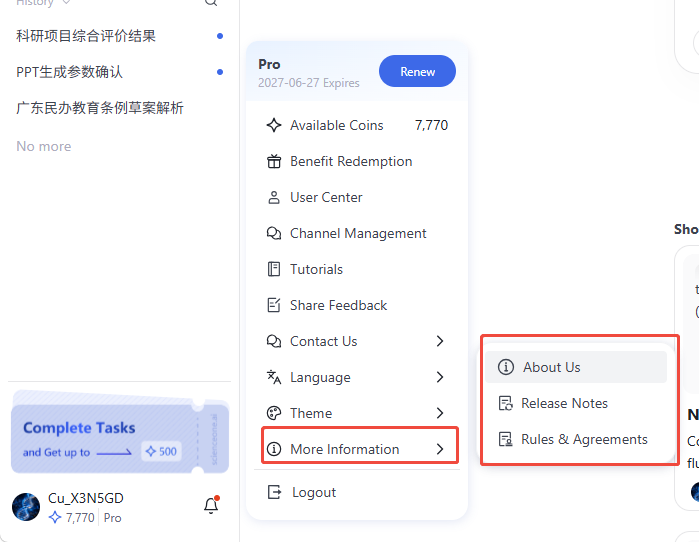Viewport: 699px width, 542px height.
Task: Click the 500 coins reward badge
Action: pyautogui.click(x=161, y=452)
